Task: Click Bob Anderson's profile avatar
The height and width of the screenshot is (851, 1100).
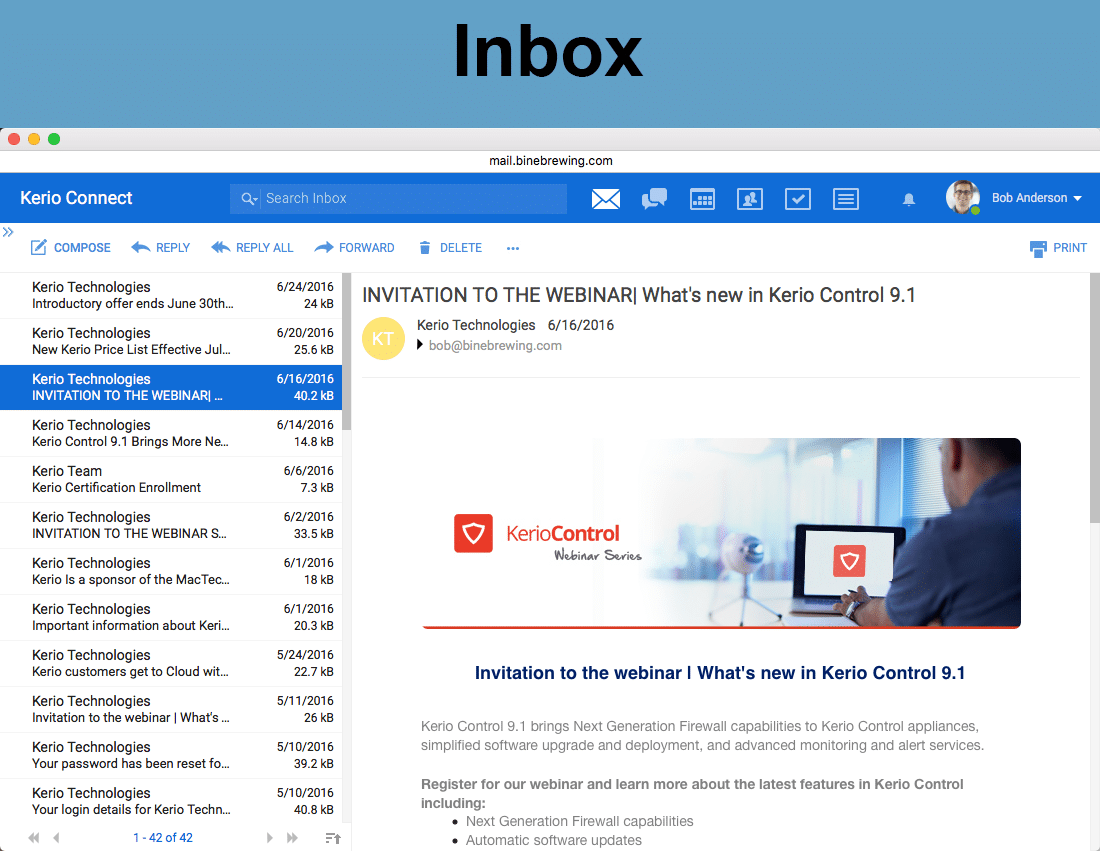Action: tap(962, 197)
